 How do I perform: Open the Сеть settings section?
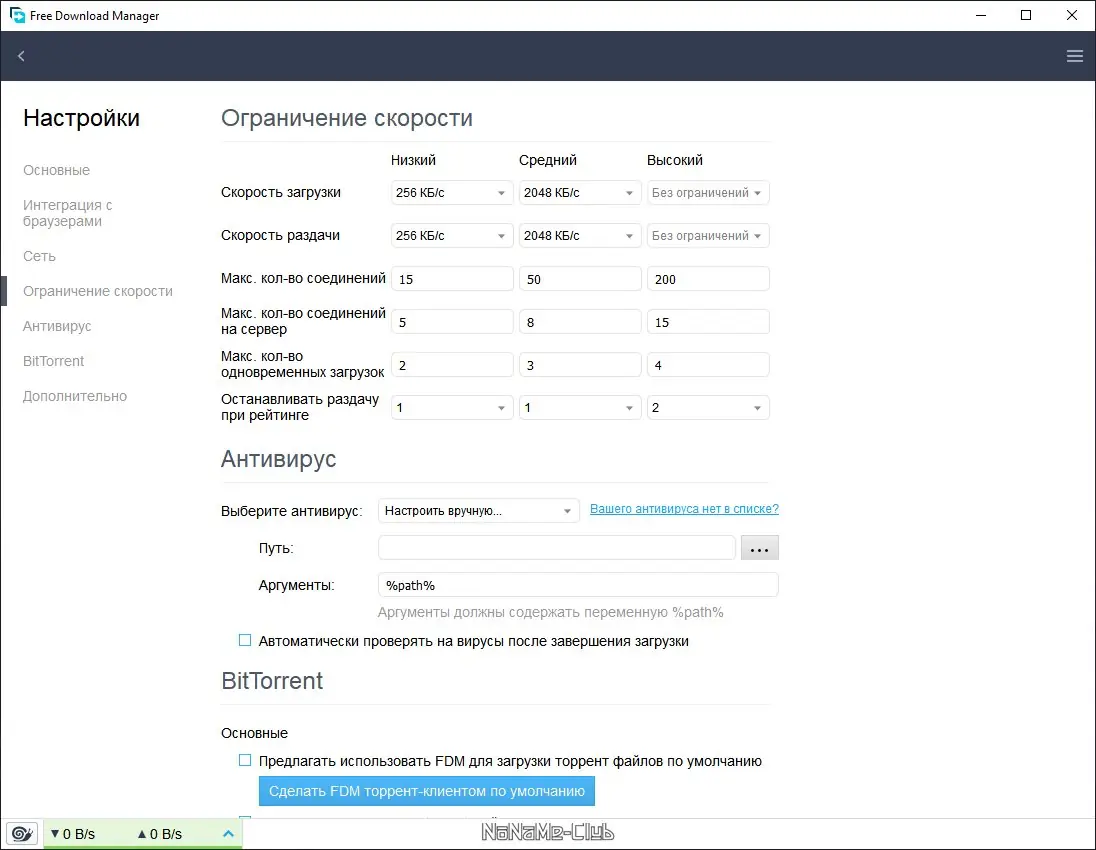39,256
